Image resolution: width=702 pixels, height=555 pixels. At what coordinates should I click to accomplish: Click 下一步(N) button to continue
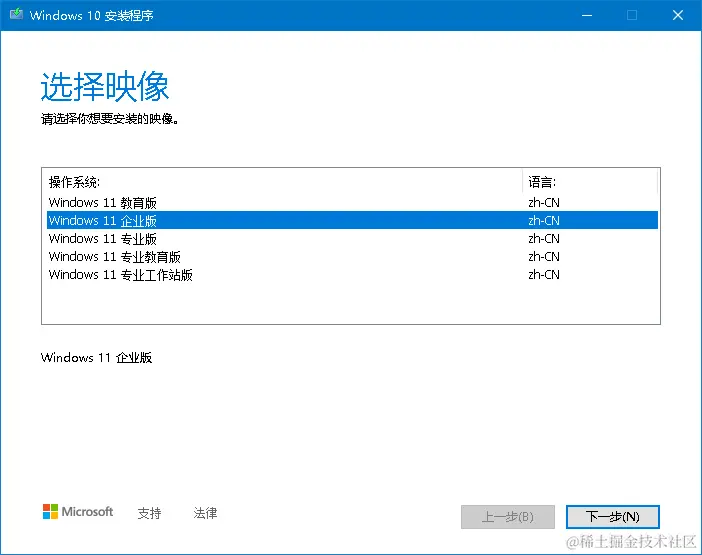[612, 517]
